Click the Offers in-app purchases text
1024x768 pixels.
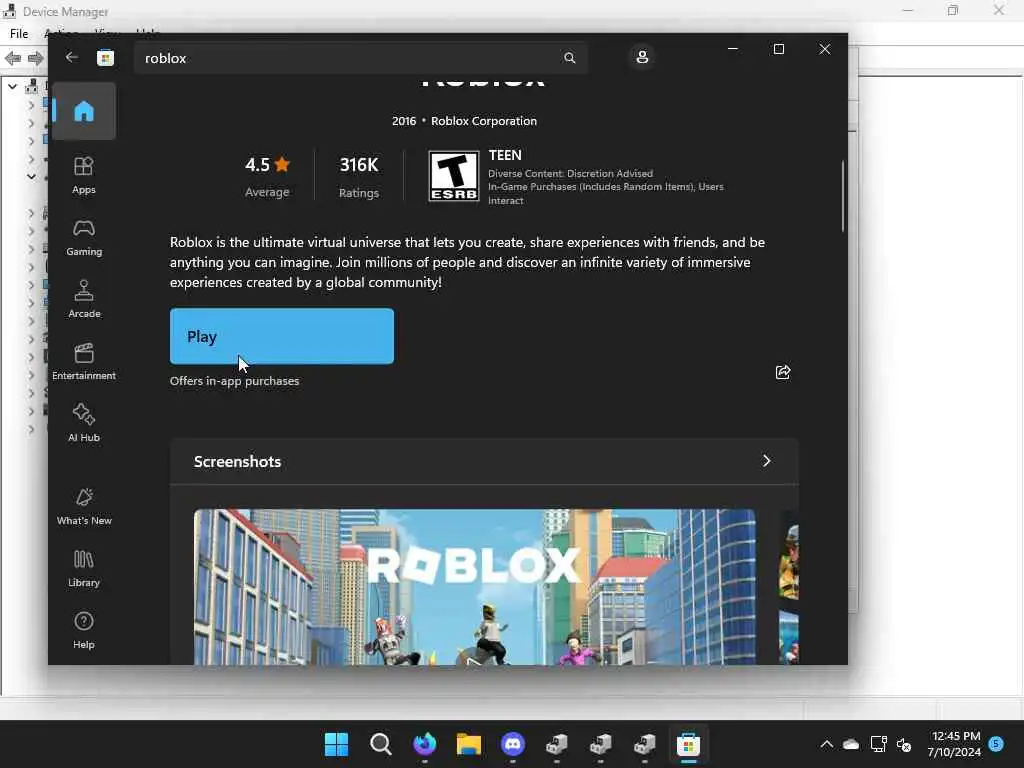tap(234, 381)
